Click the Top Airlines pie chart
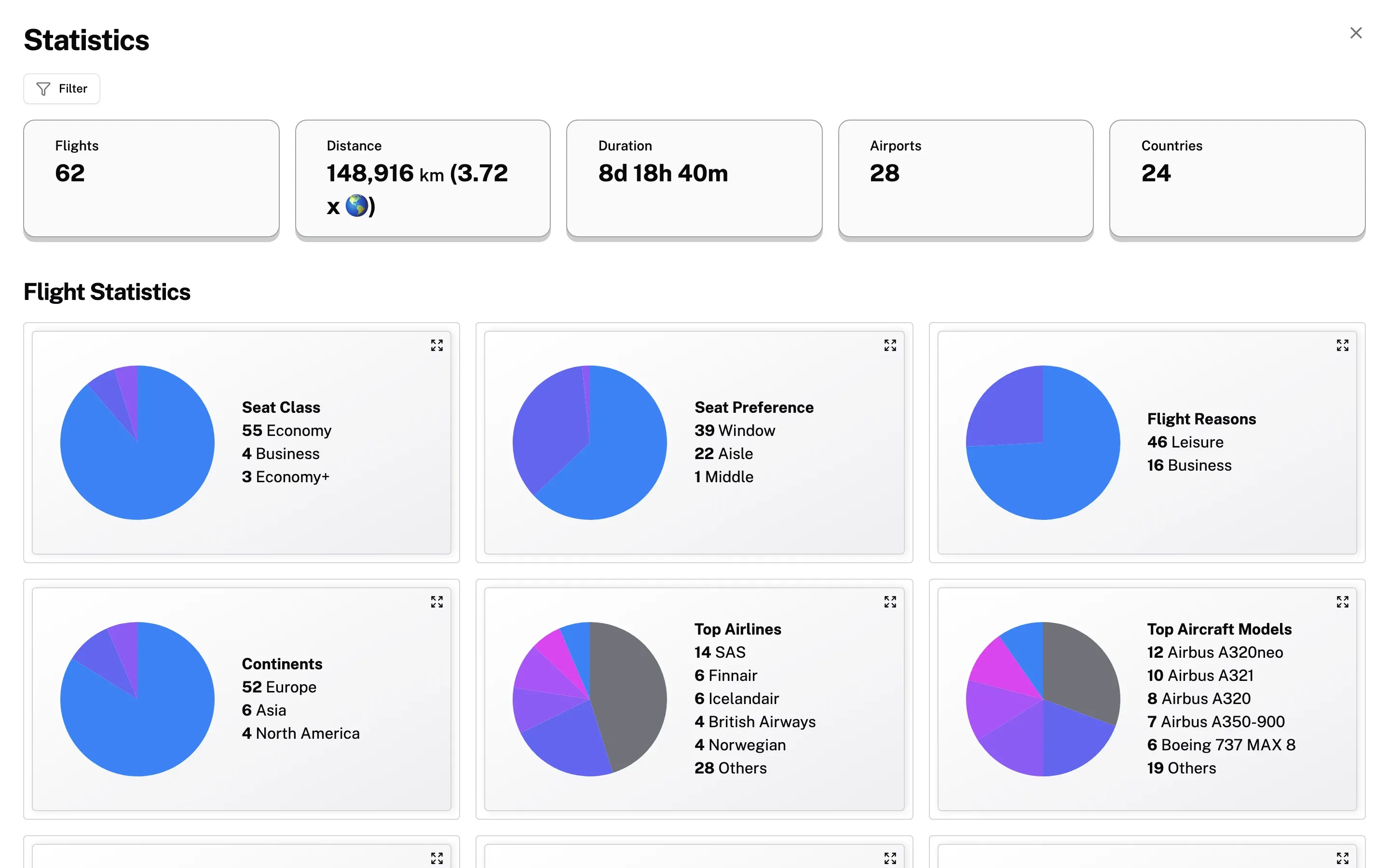 tap(589, 699)
